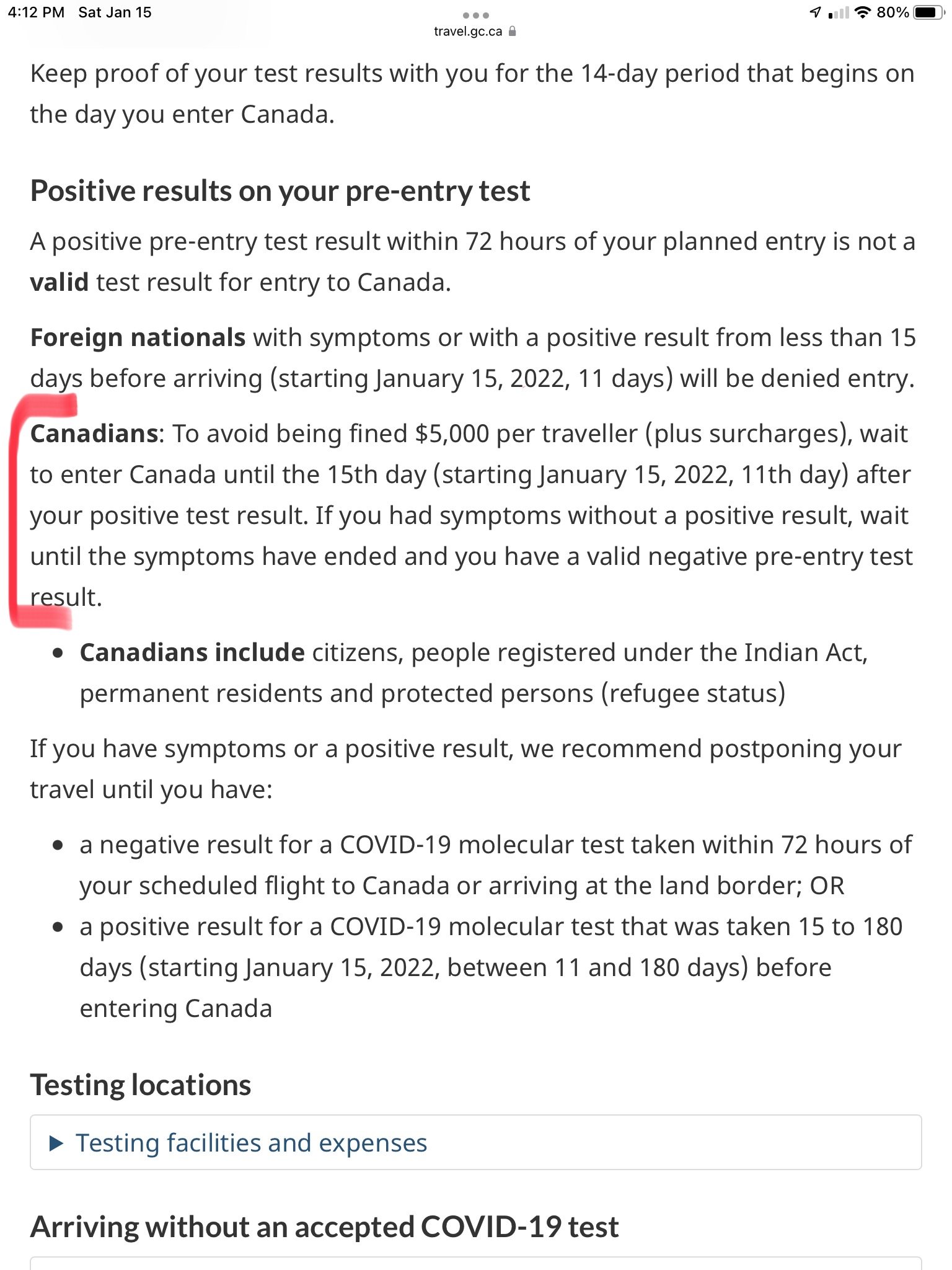Image resolution: width=952 pixels, height=1270 pixels.
Task: Tap the three-dot multitasking icon
Action: 475,15
